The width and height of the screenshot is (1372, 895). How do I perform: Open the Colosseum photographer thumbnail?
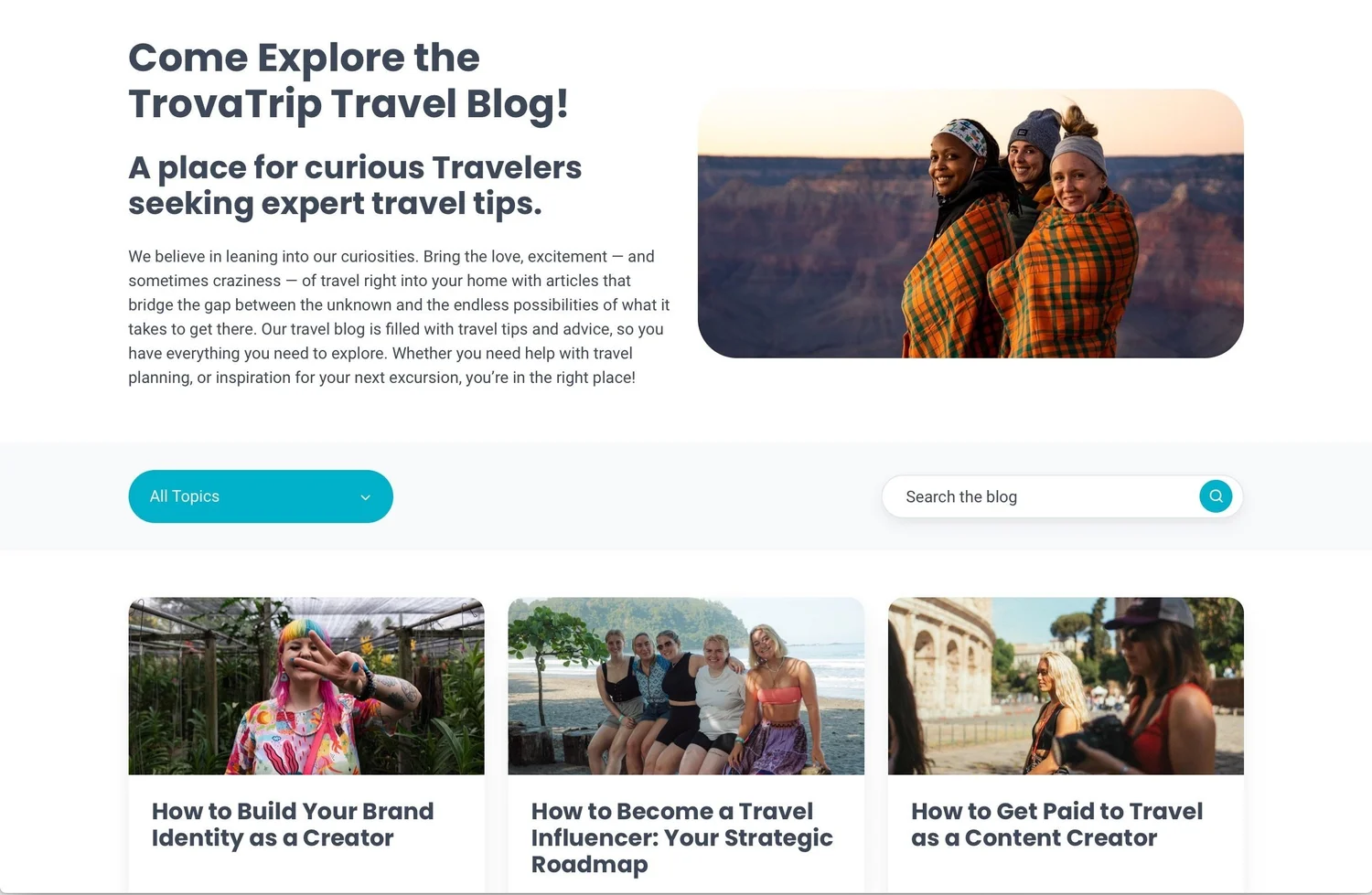(1066, 686)
